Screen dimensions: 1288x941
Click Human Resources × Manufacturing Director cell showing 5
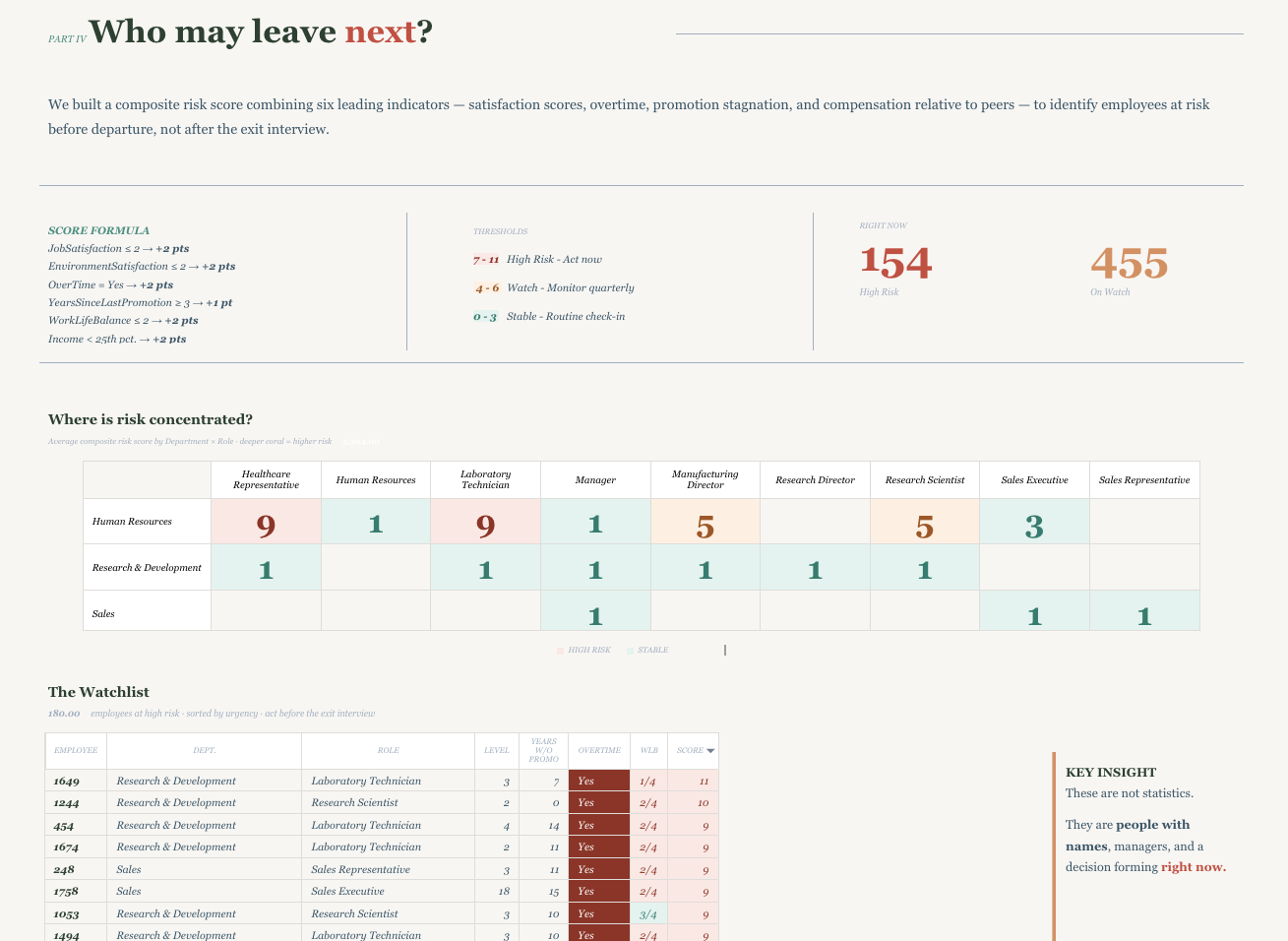click(705, 522)
